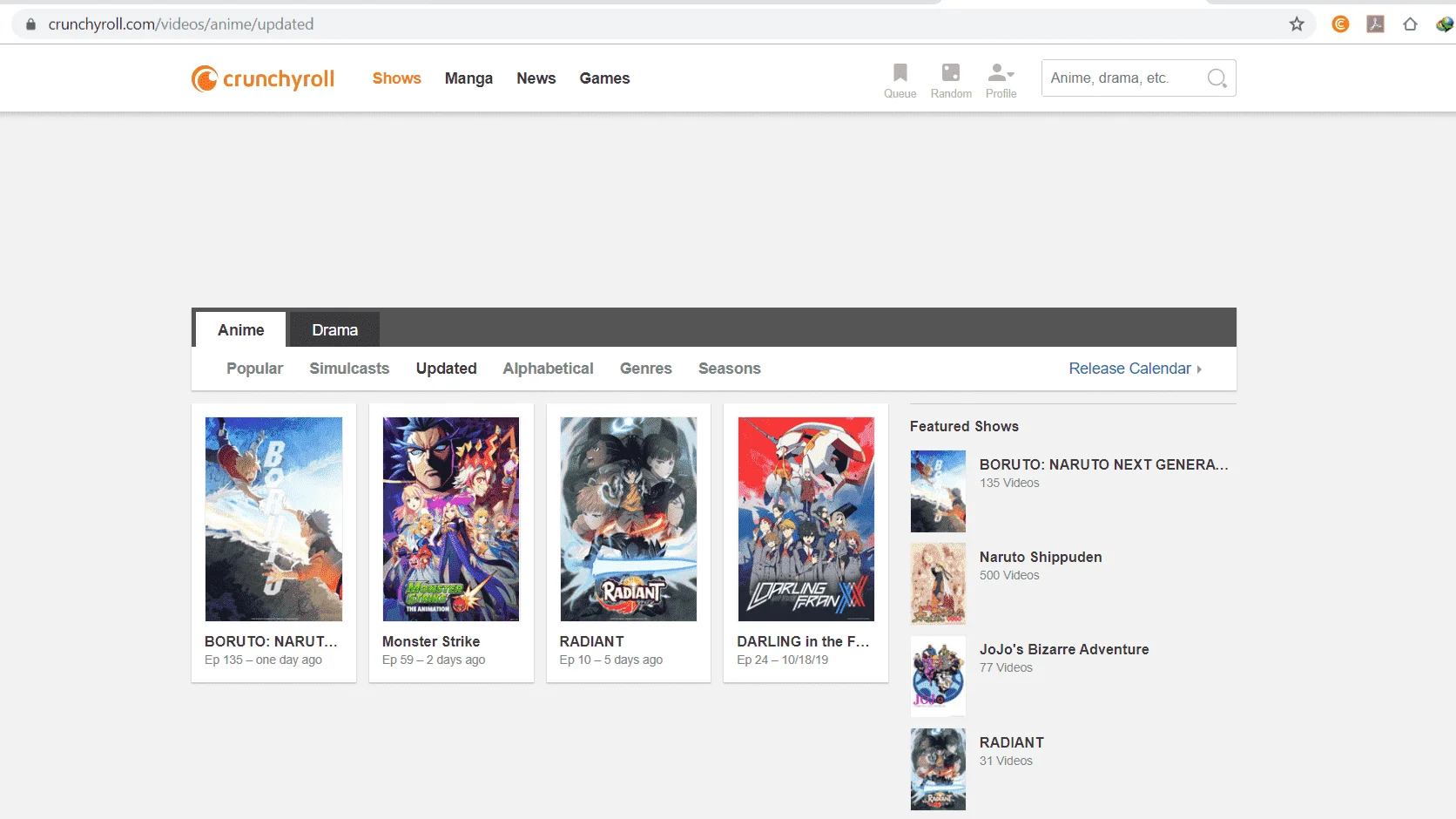The width and height of the screenshot is (1456, 819).
Task: Open the PDF extension icon in browser toolbar
Action: (1376, 24)
